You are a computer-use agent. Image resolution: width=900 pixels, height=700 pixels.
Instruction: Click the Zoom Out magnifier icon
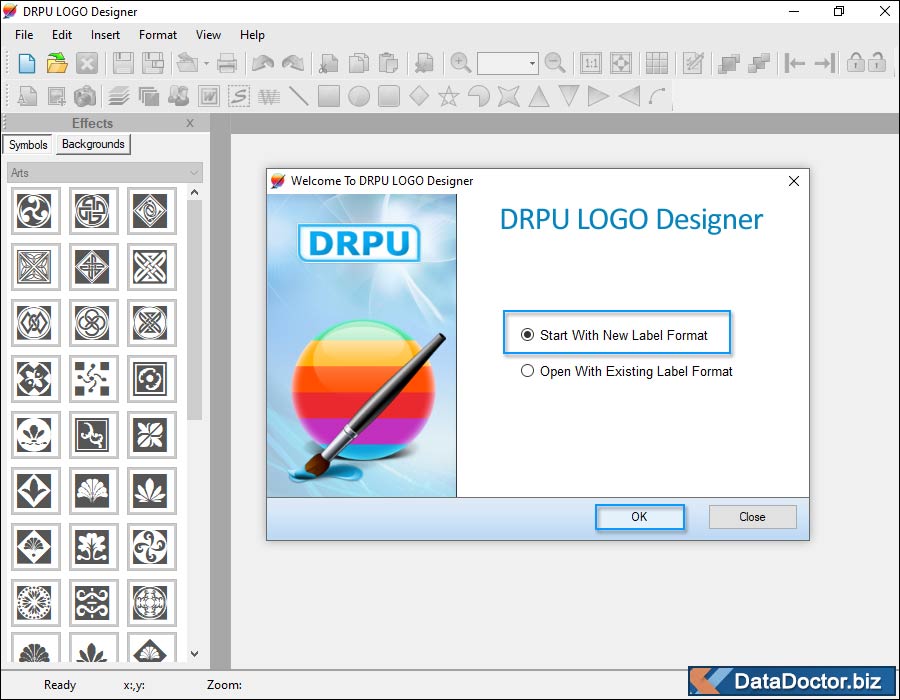[x=555, y=63]
